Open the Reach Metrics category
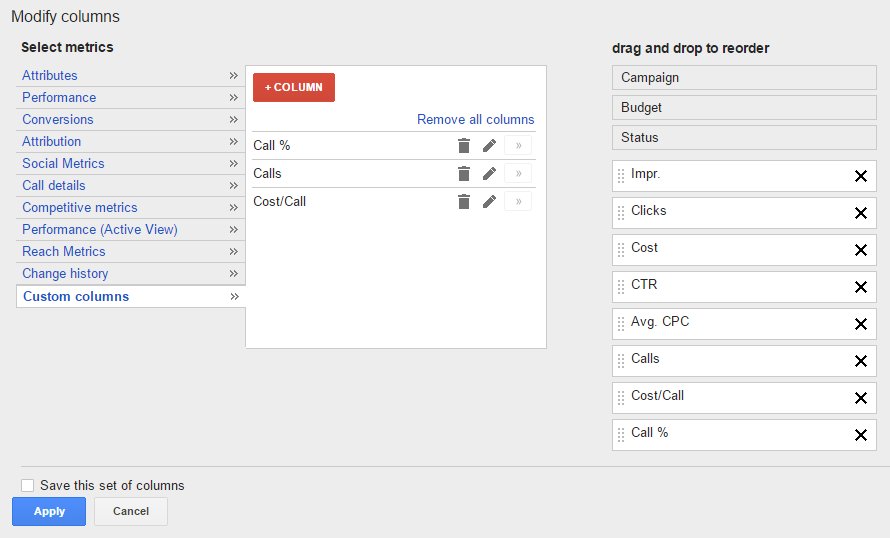Image resolution: width=890 pixels, height=538 pixels. click(x=64, y=251)
